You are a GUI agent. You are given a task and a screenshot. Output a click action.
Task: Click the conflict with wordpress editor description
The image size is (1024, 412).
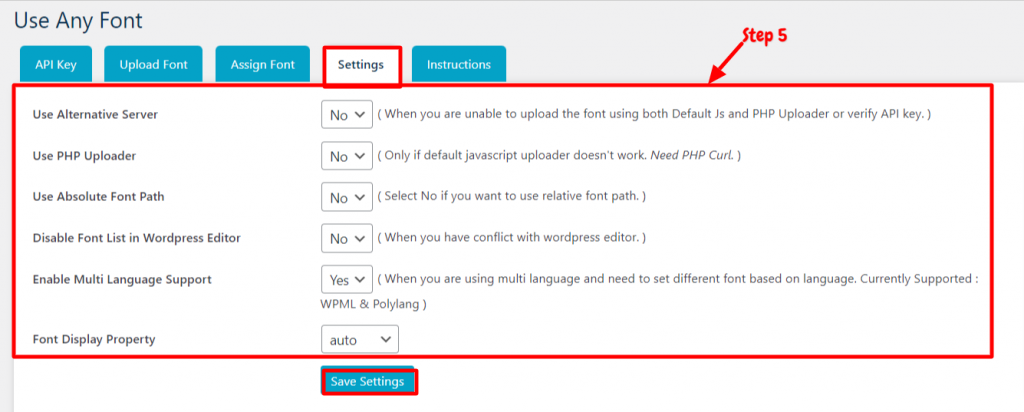pos(512,238)
